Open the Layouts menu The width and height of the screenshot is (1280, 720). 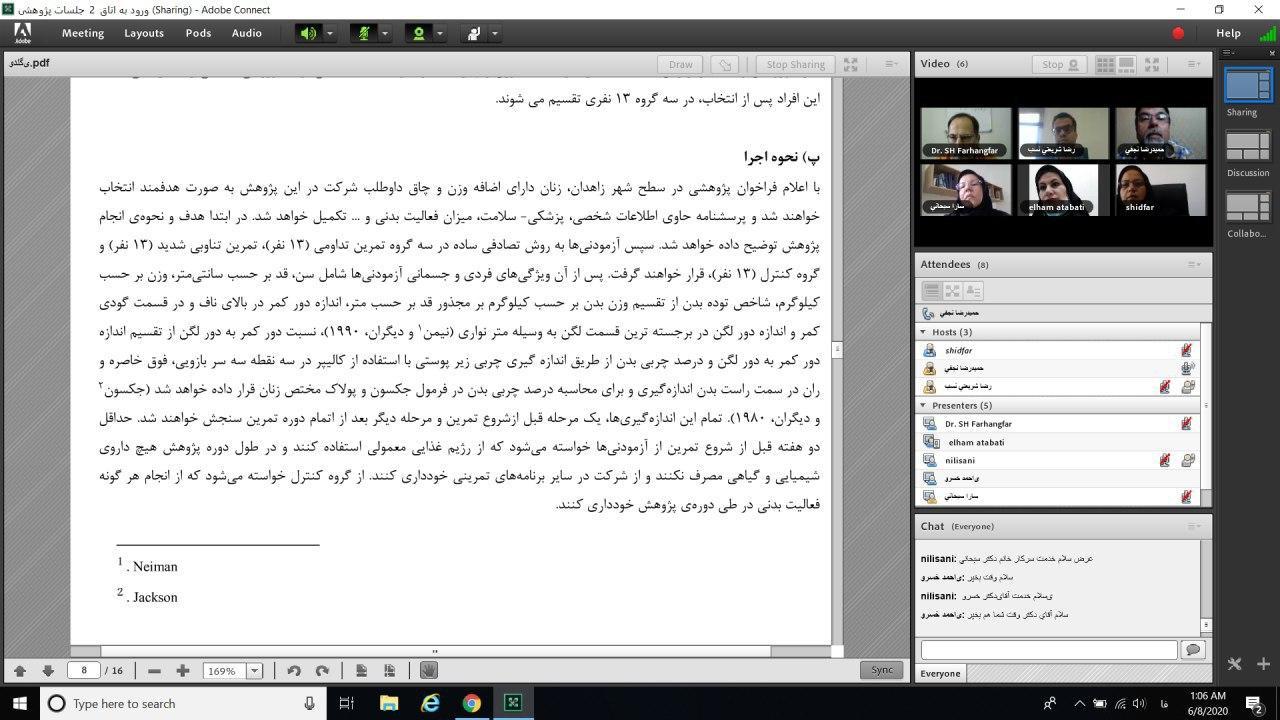144,33
